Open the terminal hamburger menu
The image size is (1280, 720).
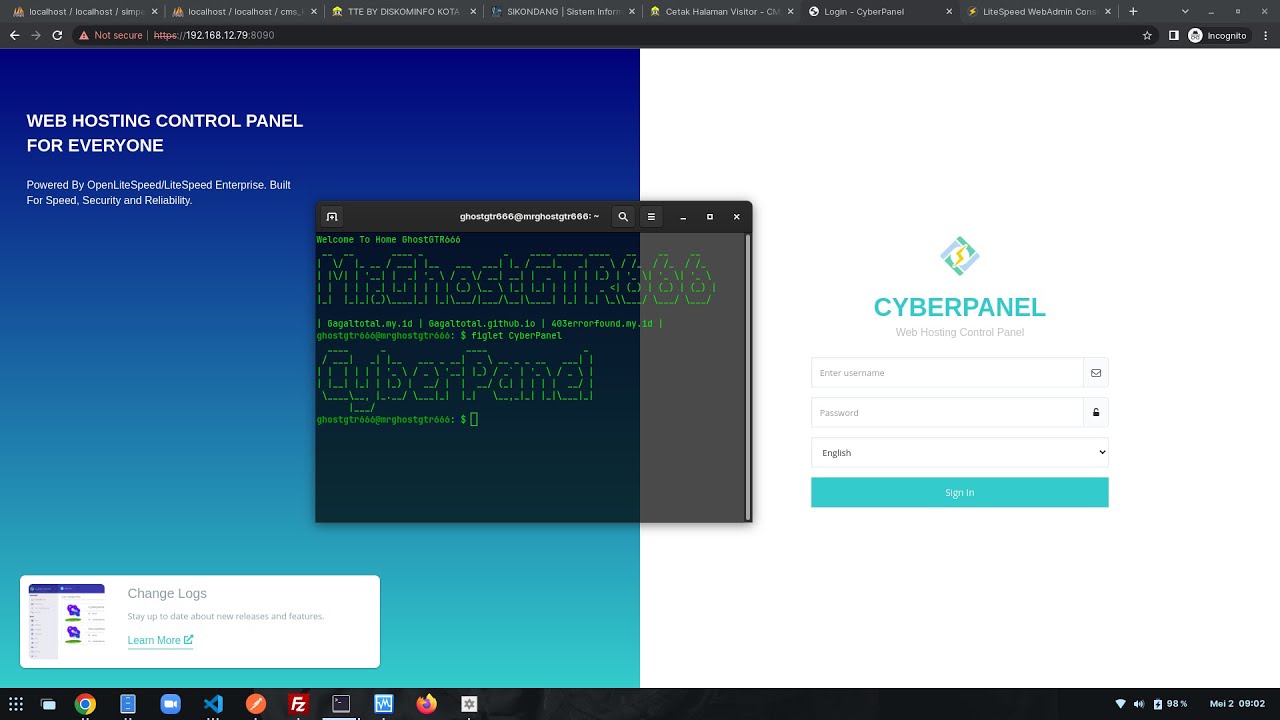(x=651, y=216)
